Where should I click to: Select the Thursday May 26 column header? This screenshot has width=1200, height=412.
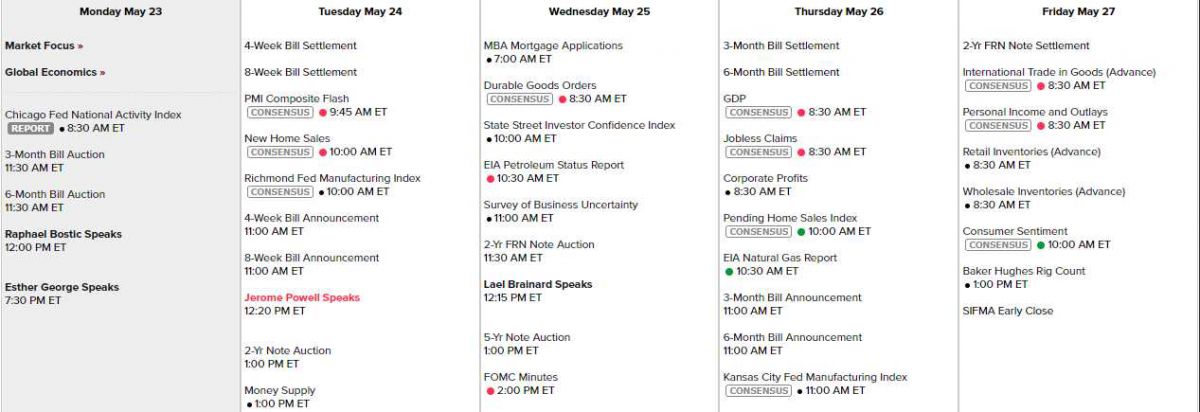click(x=838, y=12)
